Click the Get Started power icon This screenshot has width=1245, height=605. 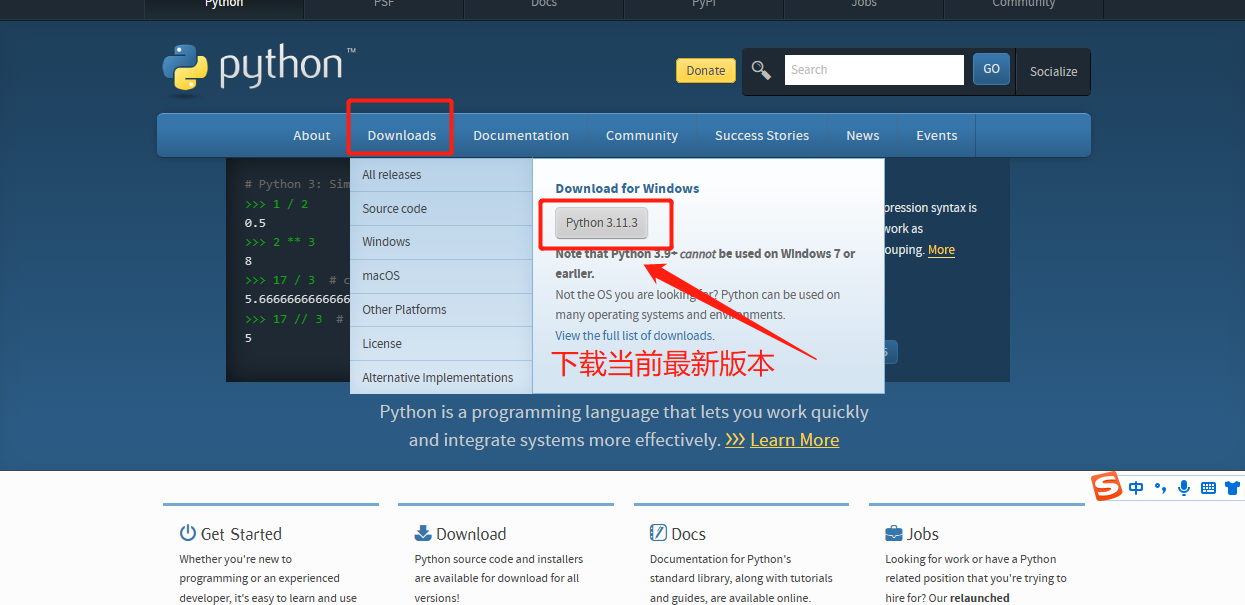tap(187, 533)
